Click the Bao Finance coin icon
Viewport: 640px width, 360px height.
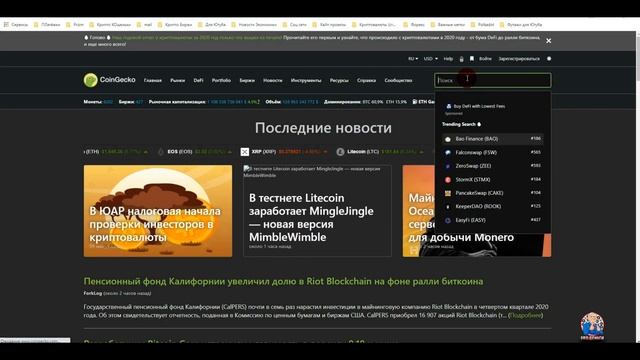pos(448,139)
